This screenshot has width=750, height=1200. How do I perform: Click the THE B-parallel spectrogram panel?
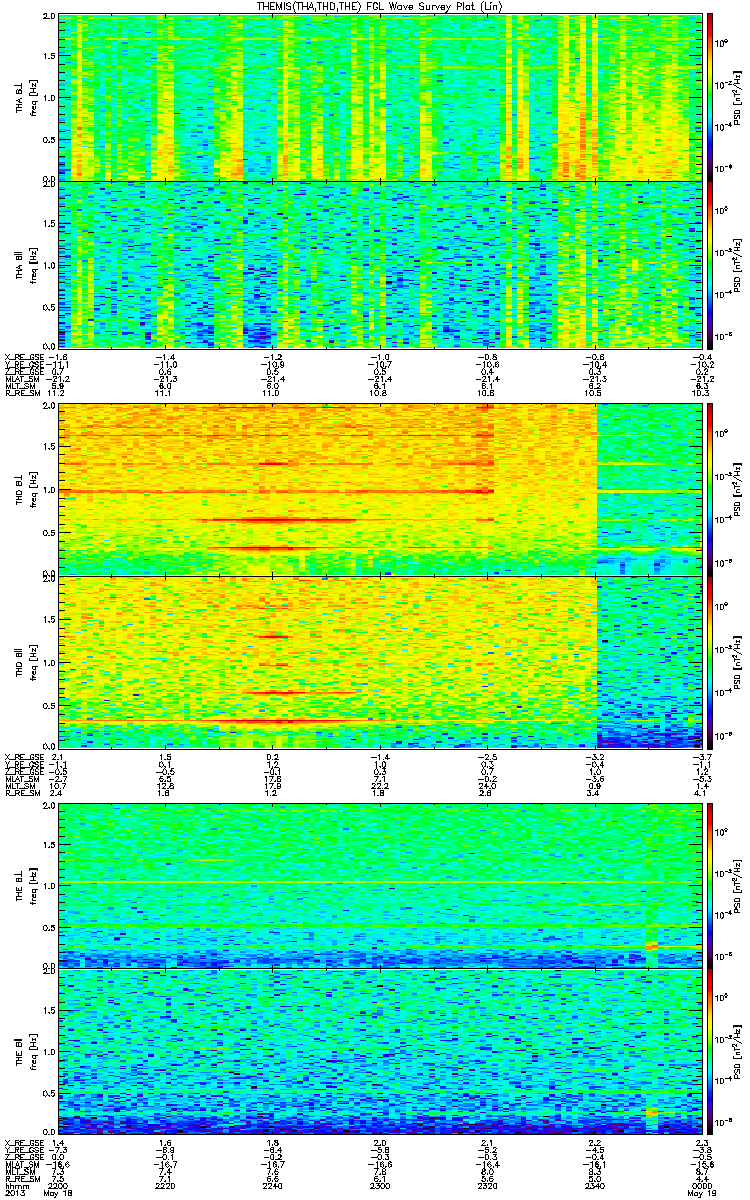coord(379,1051)
